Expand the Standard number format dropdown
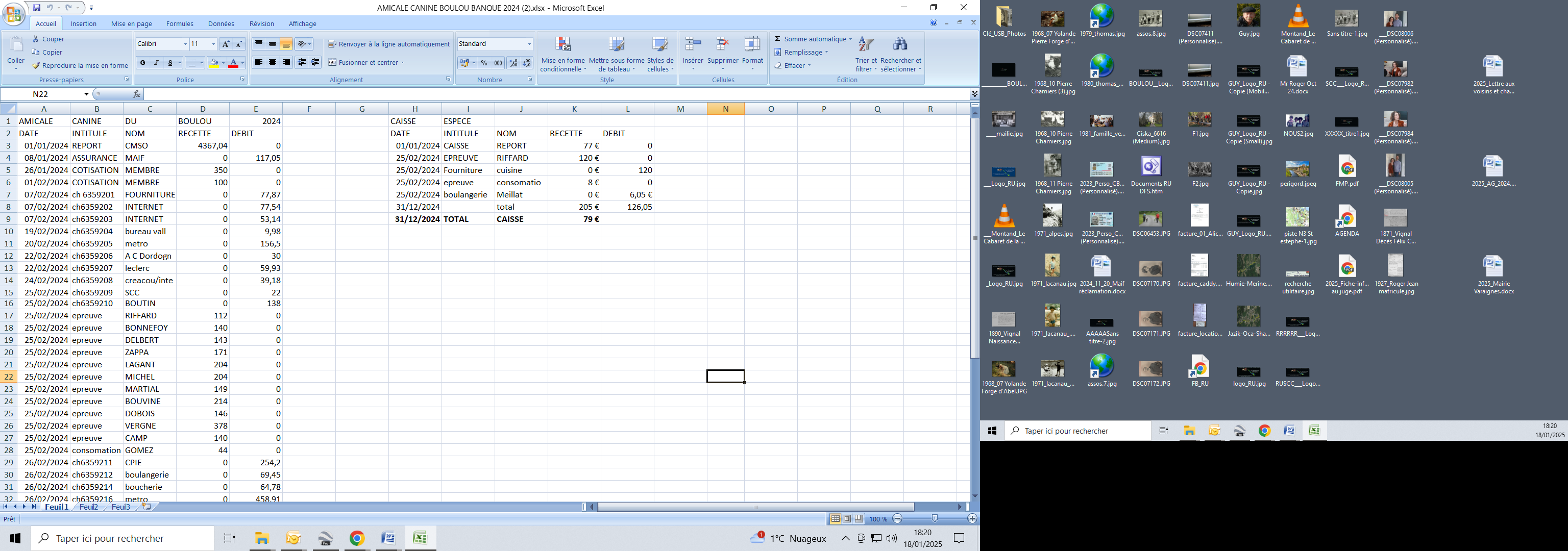The height and width of the screenshot is (551, 1568). (529, 44)
